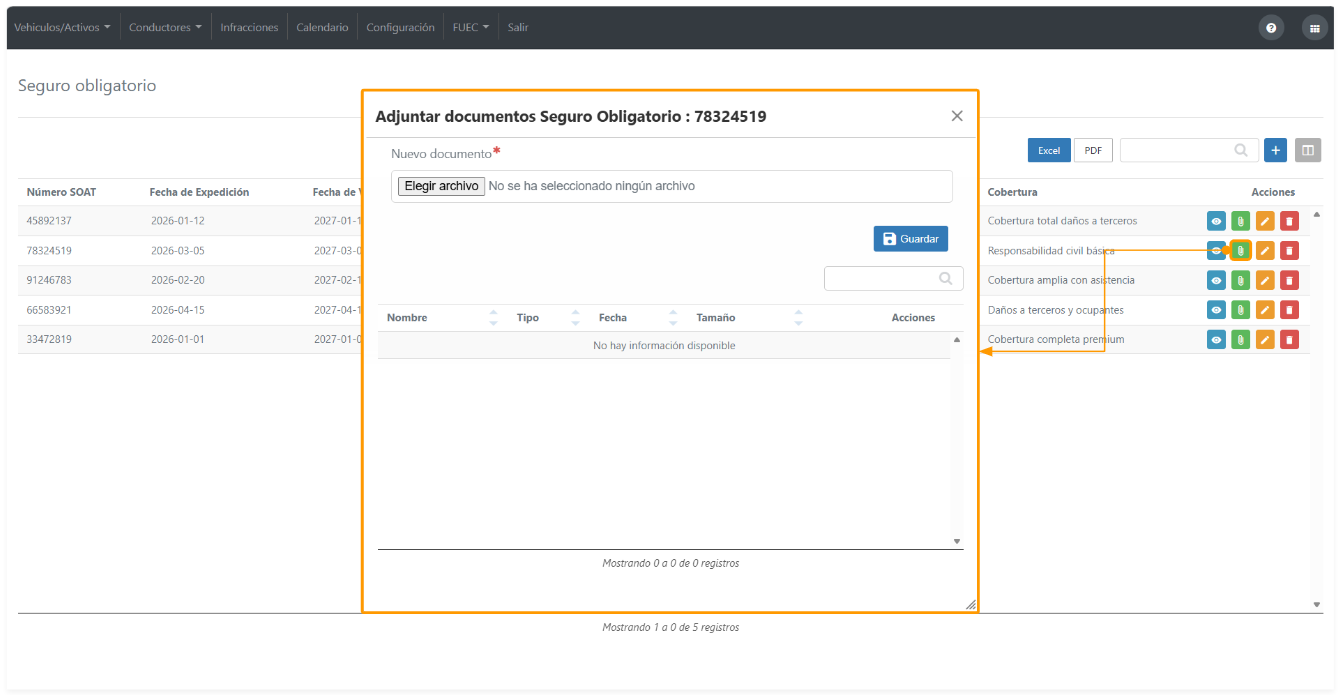Open the apps grid icon in navbar

tap(1314, 28)
